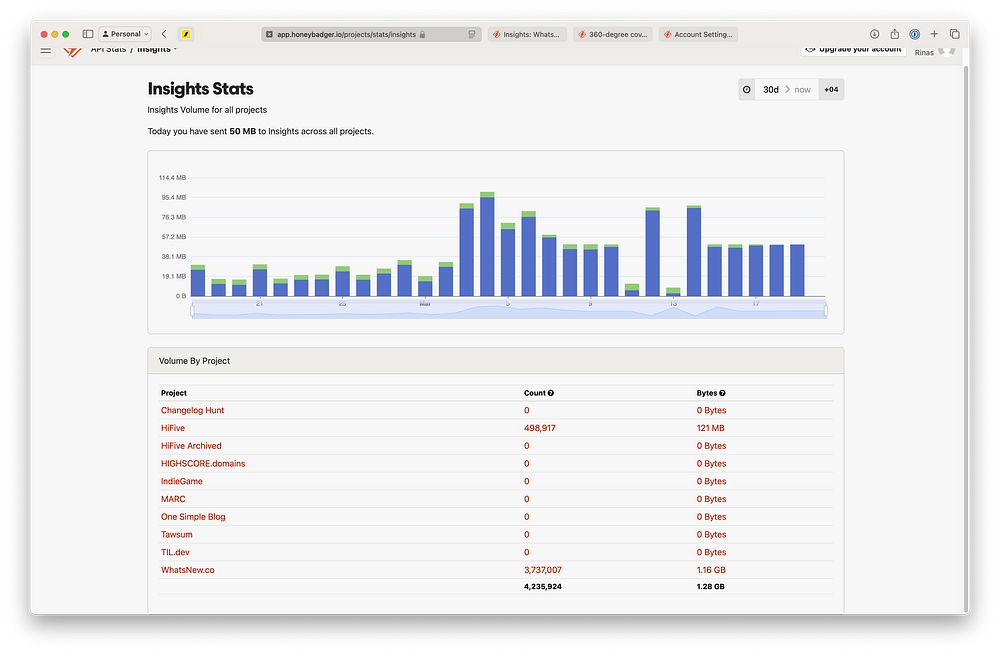This screenshot has width=1000, height=654.
Task: Click the 4,235,924 total count
Action: (x=543, y=586)
